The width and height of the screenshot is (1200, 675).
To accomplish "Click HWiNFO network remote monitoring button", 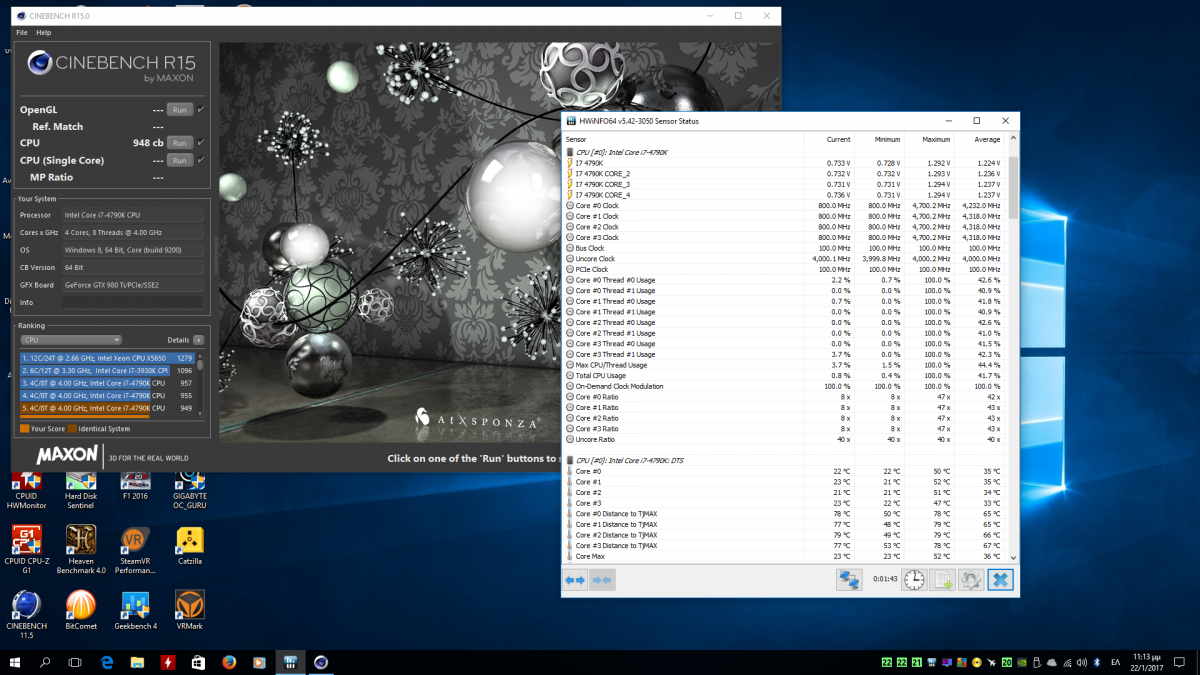I will tap(850, 580).
